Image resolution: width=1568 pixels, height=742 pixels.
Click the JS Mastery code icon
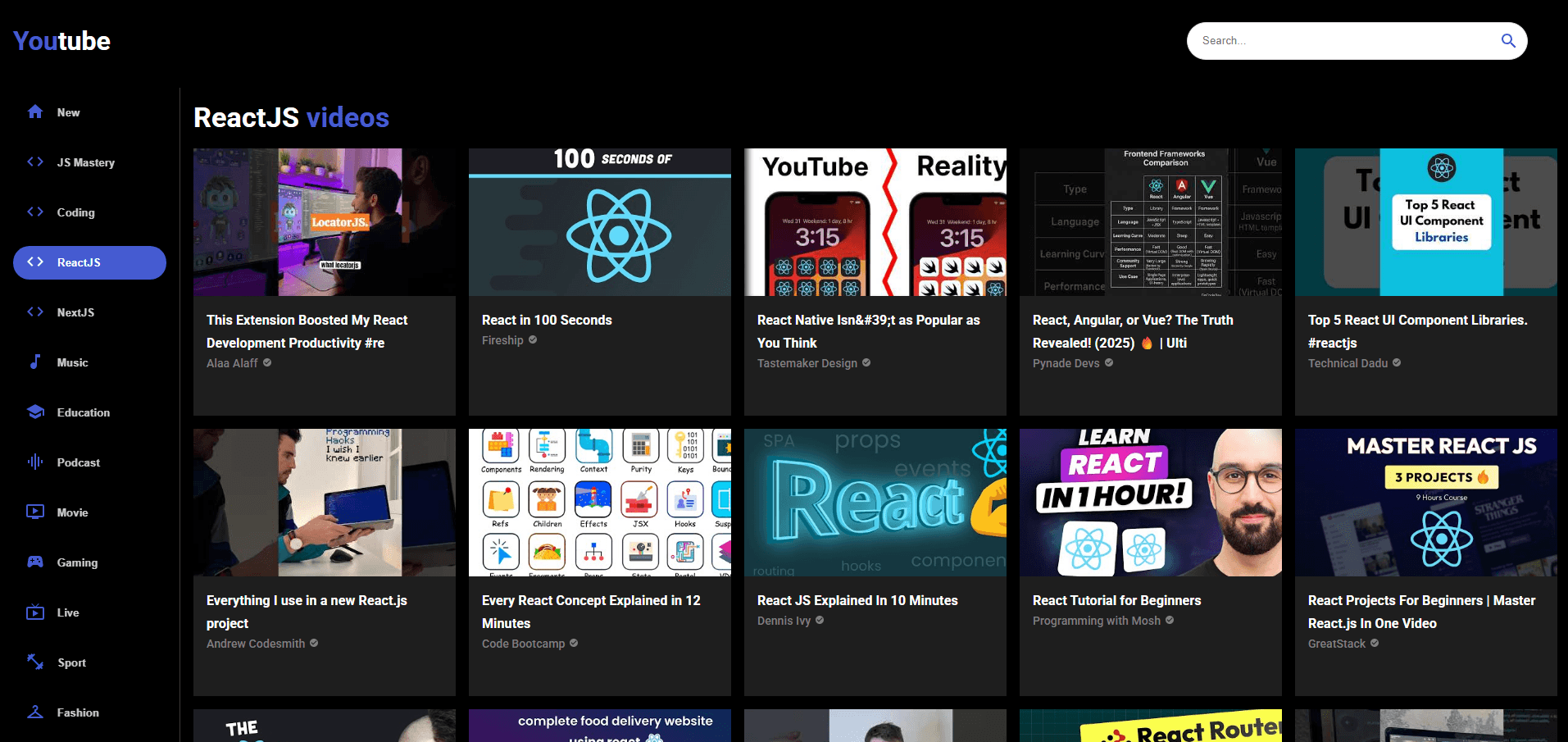click(36, 162)
